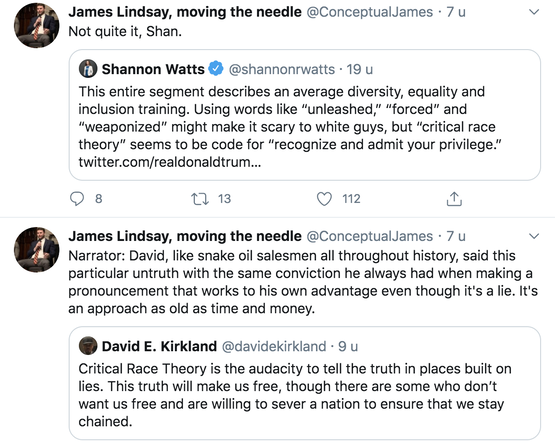Image resolution: width=555 pixels, height=443 pixels.
Task: Expand options chevron on second tweet
Action: (533, 236)
